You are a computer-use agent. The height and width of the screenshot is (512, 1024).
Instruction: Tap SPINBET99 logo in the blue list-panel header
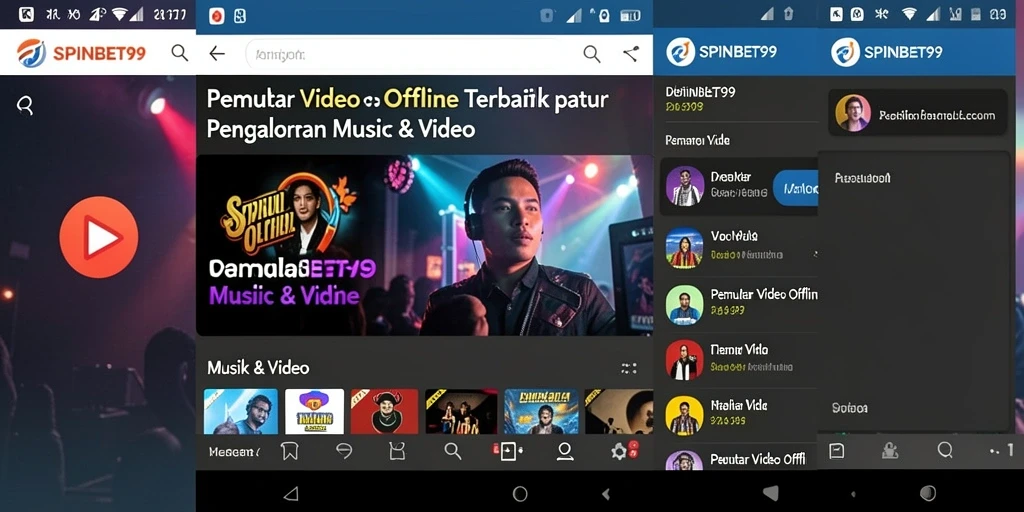pos(722,52)
